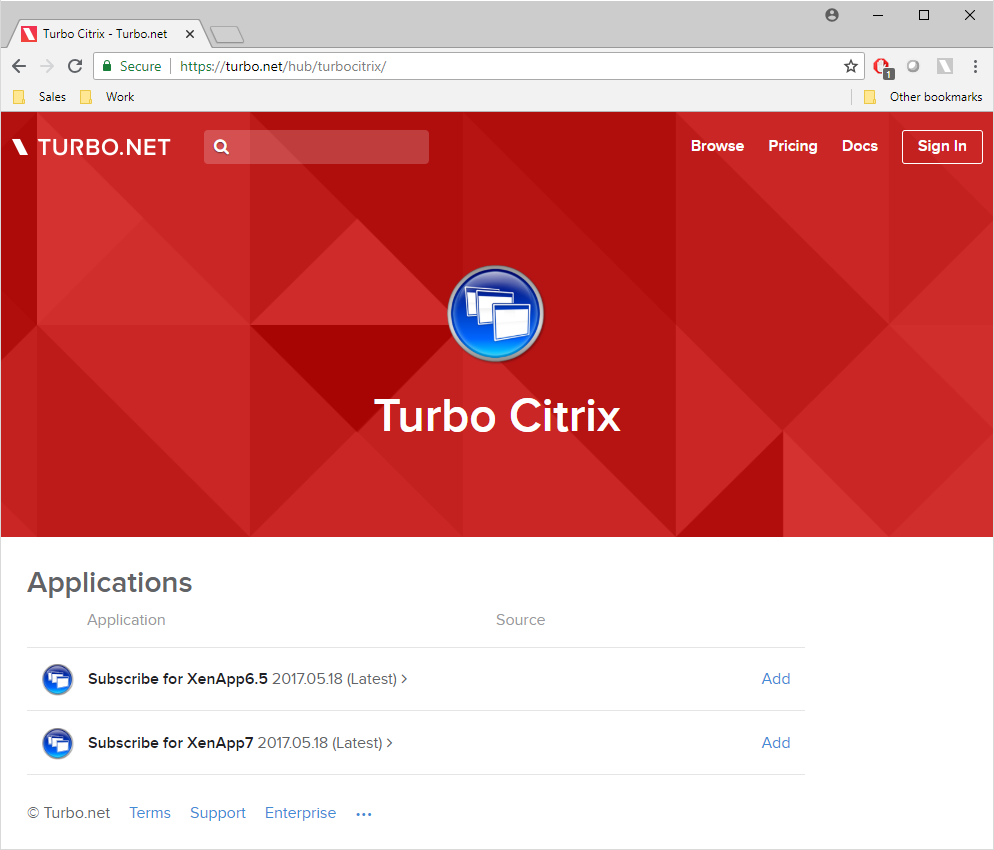Viewport: 994px width, 850px height.
Task: Select the XenApp6.5 application icon
Action: click(57, 679)
